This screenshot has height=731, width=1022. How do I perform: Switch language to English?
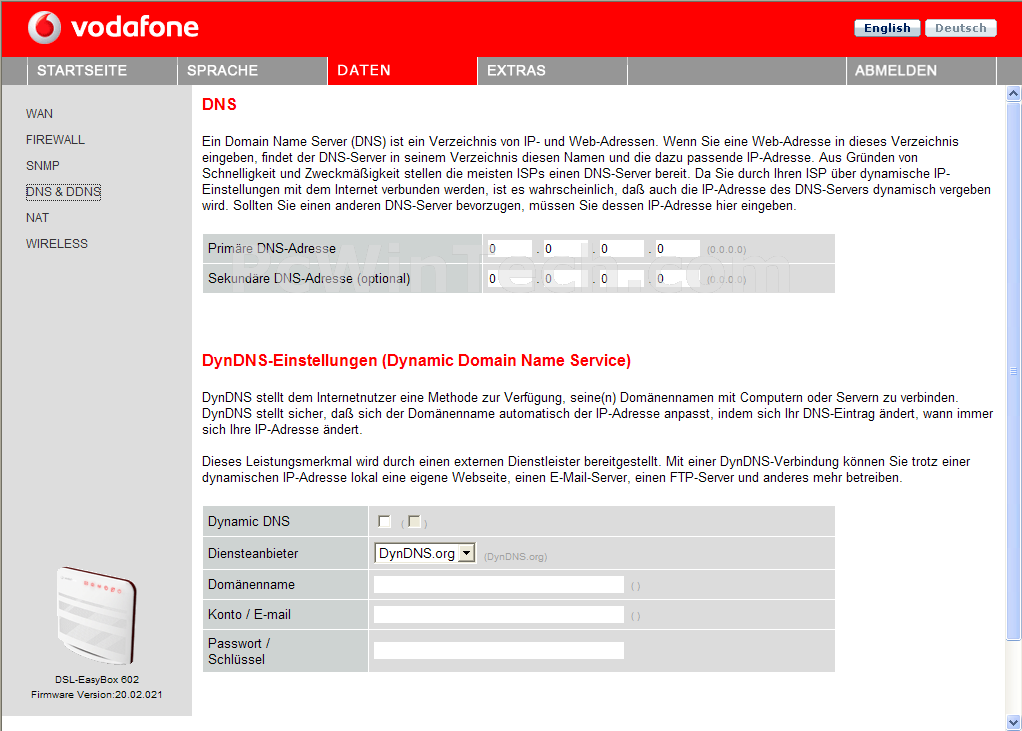tap(887, 28)
